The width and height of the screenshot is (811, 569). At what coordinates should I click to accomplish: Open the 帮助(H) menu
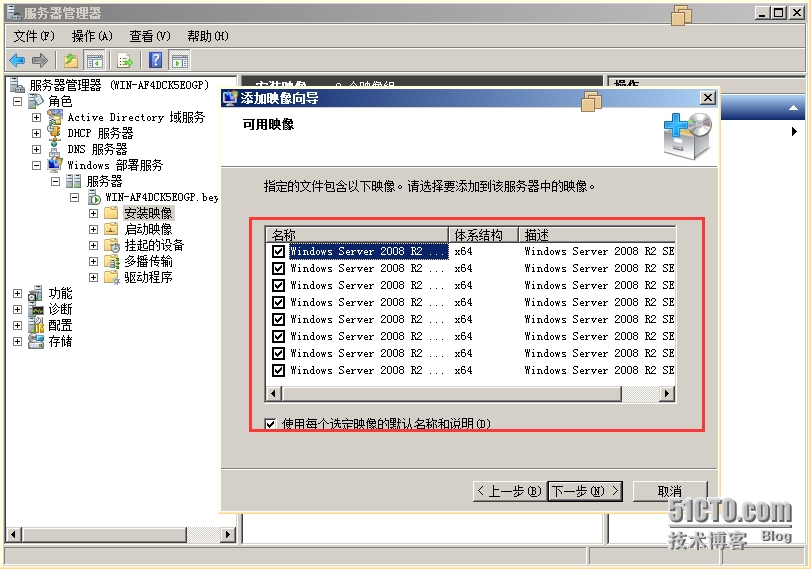click(x=208, y=36)
